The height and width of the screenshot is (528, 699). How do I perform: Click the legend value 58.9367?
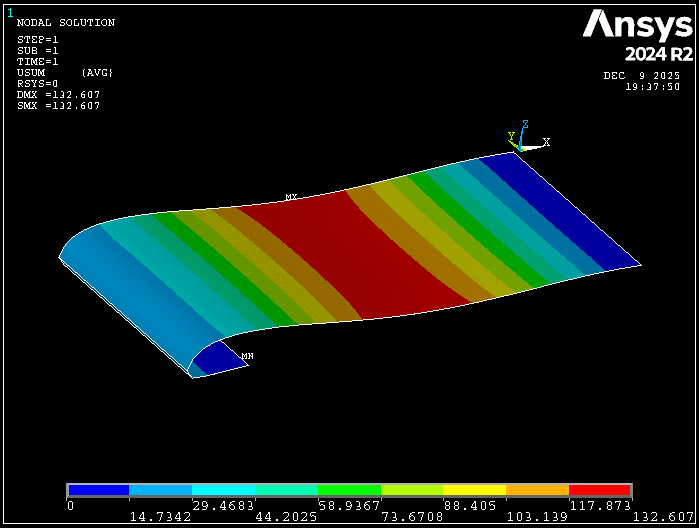click(350, 506)
